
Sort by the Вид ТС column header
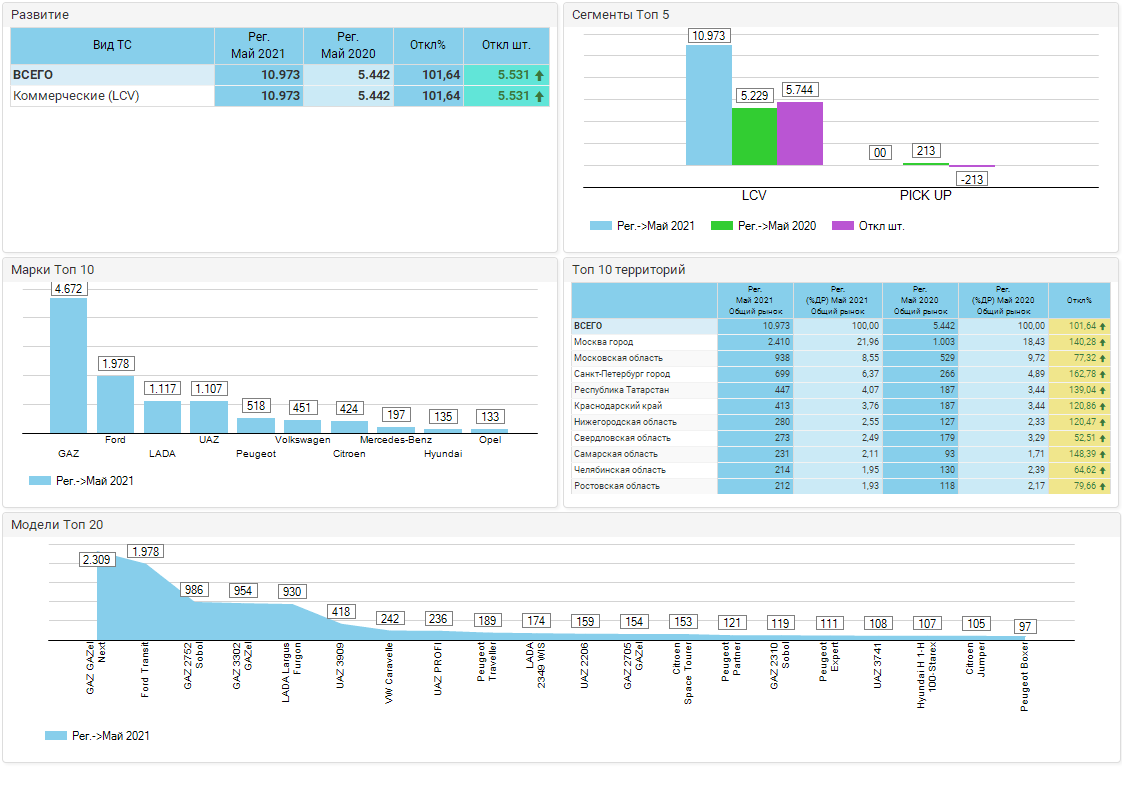(x=112, y=46)
